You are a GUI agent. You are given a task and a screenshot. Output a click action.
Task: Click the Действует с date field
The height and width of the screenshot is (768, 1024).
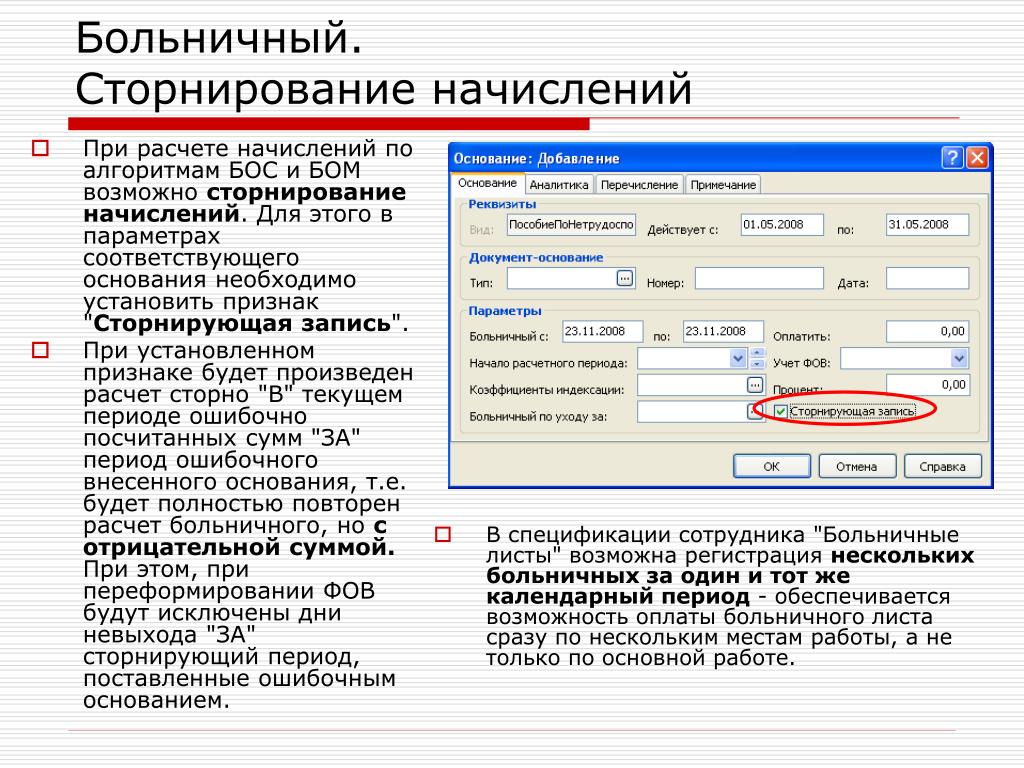tap(782, 225)
